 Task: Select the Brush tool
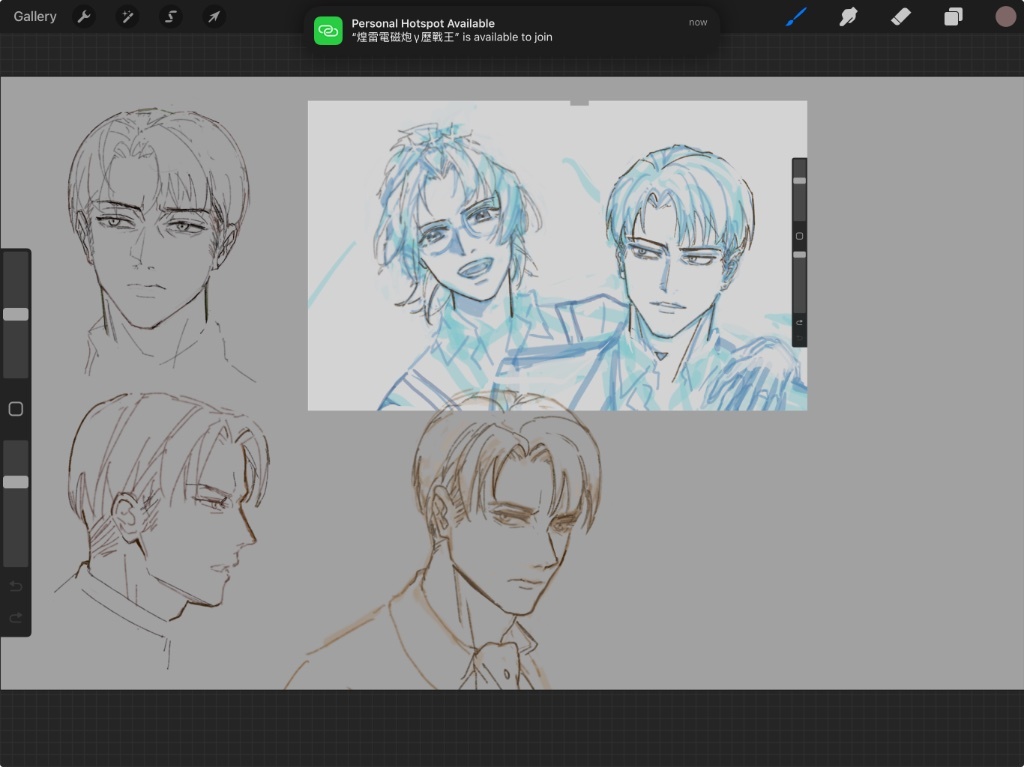[796, 16]
